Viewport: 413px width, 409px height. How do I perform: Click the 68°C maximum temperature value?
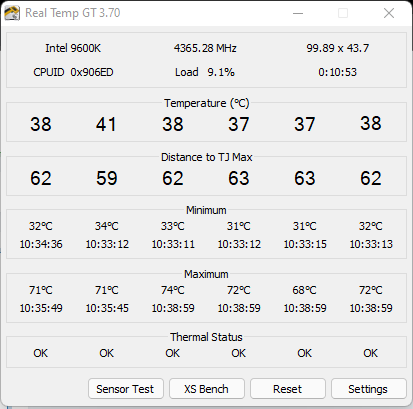coord(304,290)
